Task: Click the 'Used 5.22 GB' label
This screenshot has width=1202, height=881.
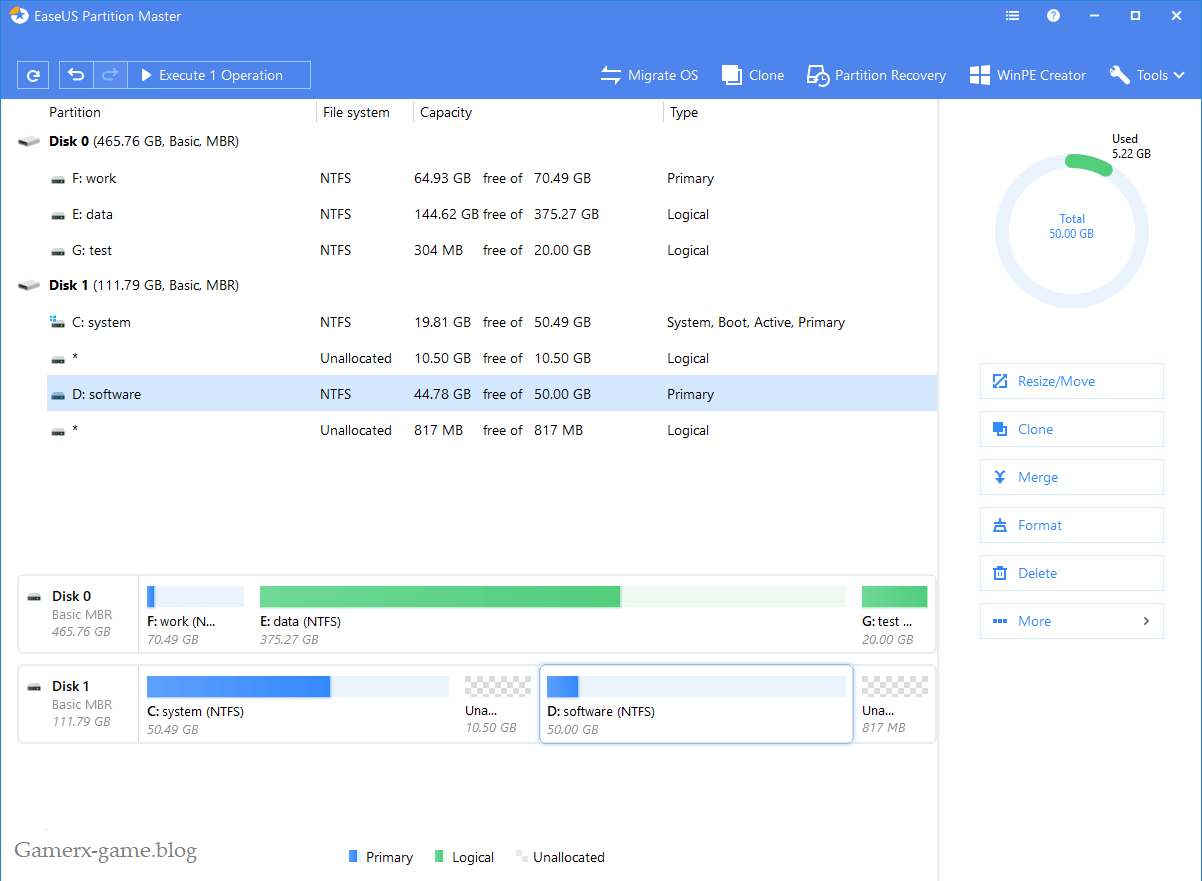Action: pyautogui.click(x=1131, y=147)
